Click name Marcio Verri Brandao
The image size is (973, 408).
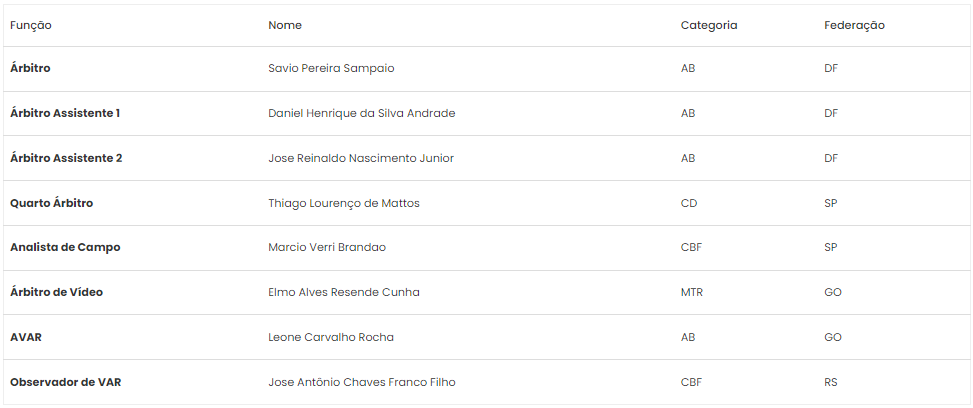327,247
